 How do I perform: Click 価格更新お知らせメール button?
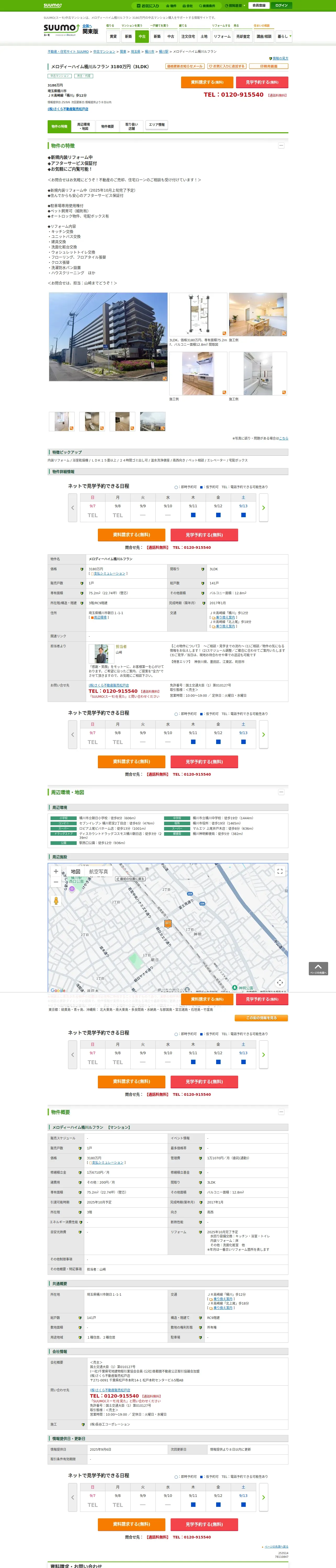pos(185,66)
